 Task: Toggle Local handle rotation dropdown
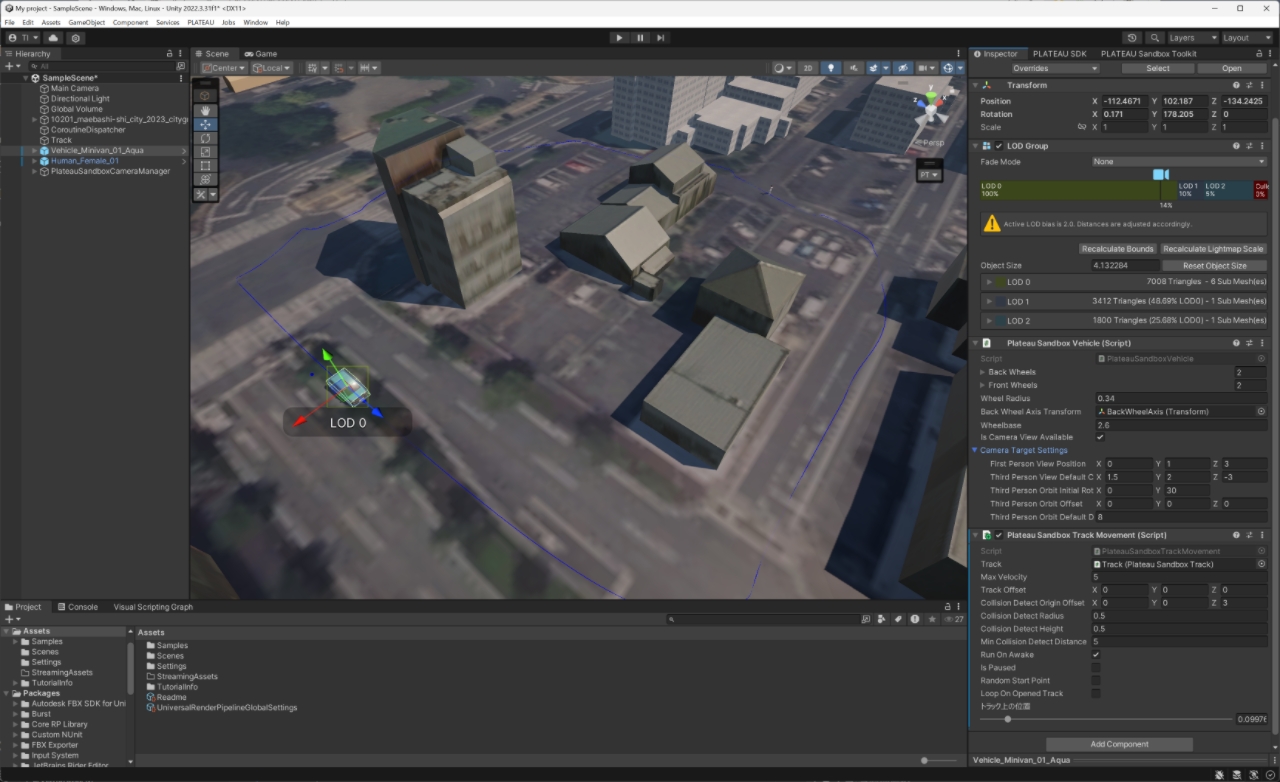271,68
